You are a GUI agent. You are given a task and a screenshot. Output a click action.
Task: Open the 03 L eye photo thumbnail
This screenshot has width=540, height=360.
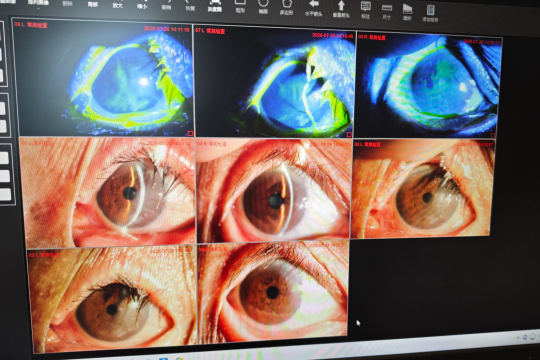coord(423,189)
